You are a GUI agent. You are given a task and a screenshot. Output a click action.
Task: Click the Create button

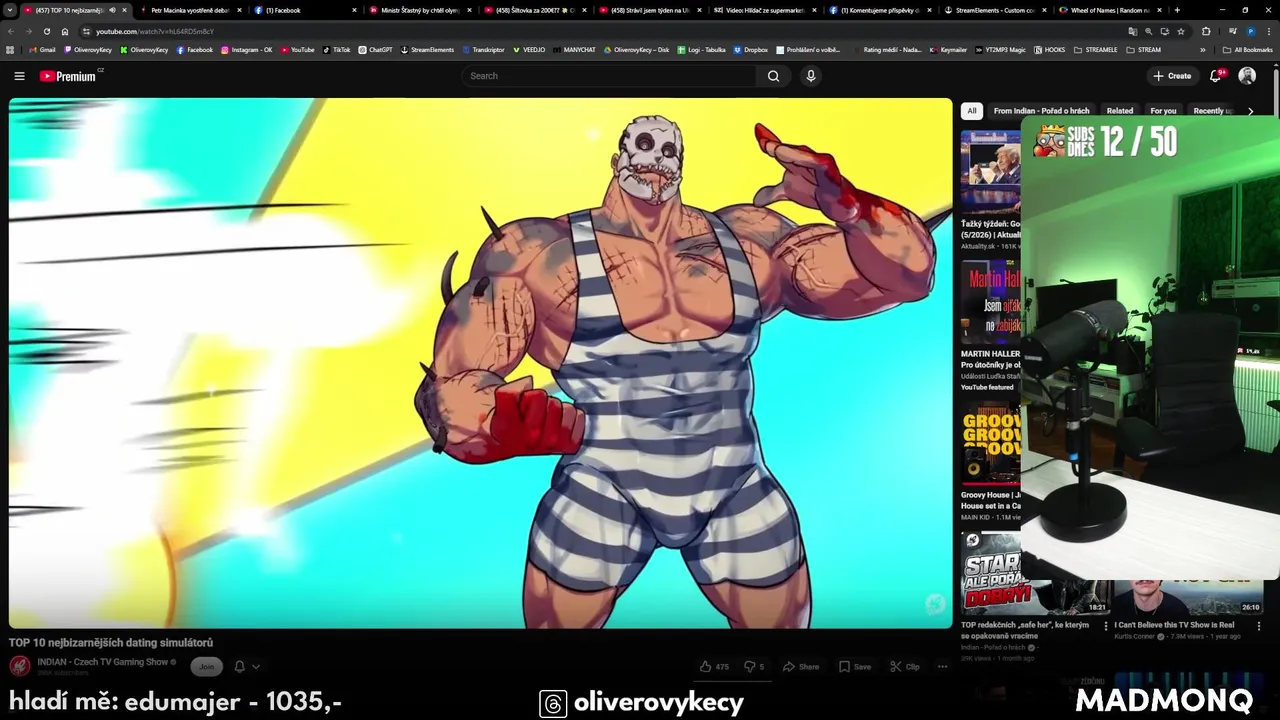[x=1172, y=76]
